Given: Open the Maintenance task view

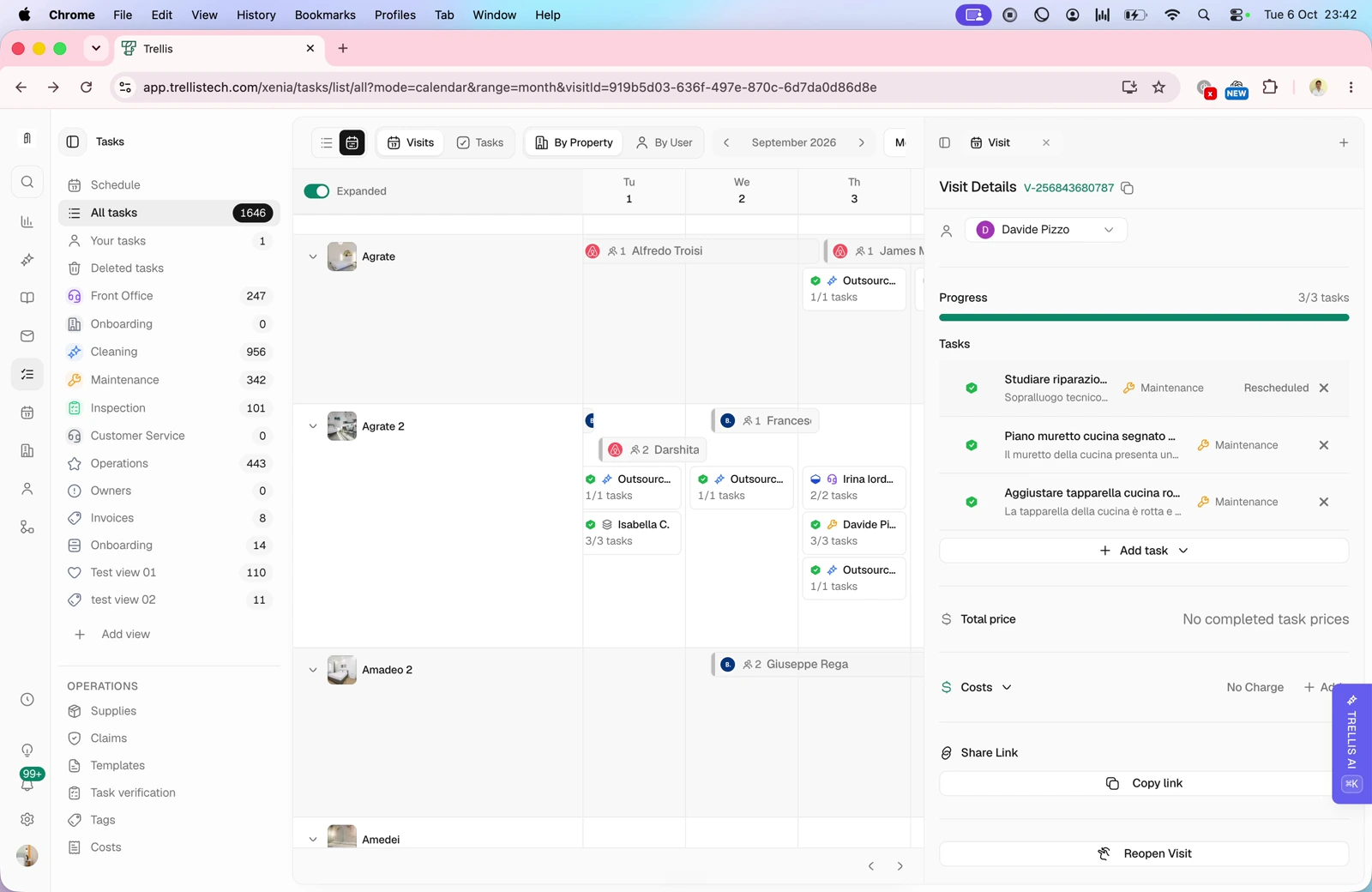Looking at the screenshot, I should point(169,380).
